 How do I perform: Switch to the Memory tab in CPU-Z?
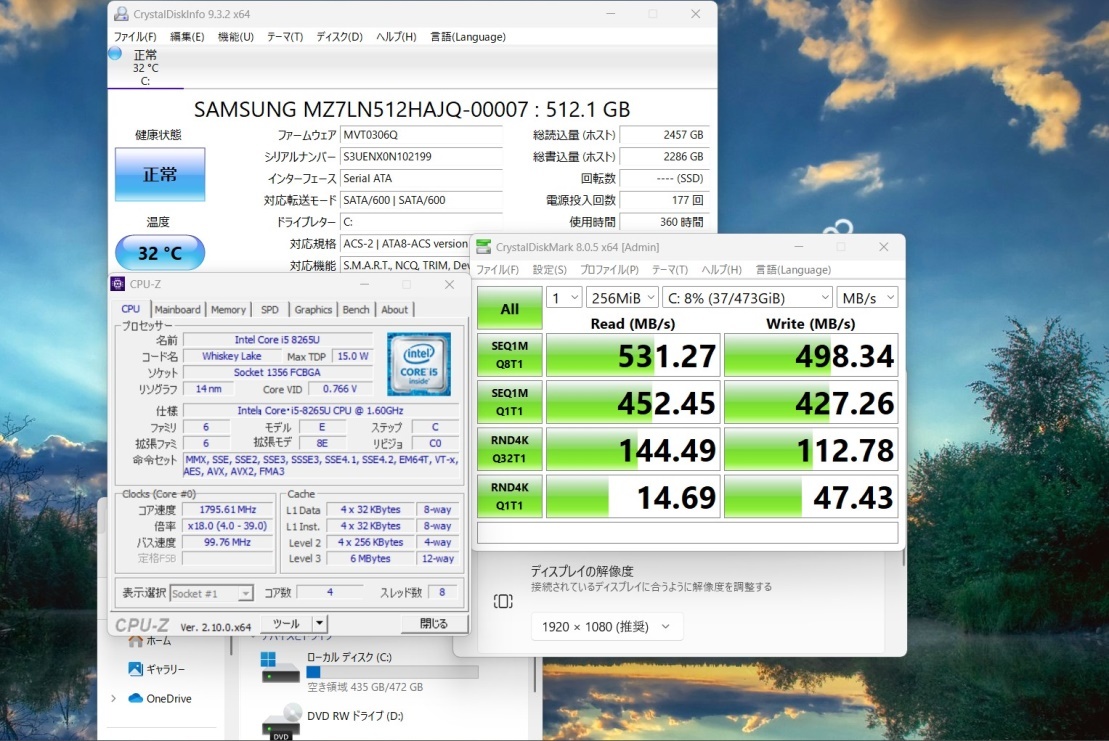(x=228, y=309)
